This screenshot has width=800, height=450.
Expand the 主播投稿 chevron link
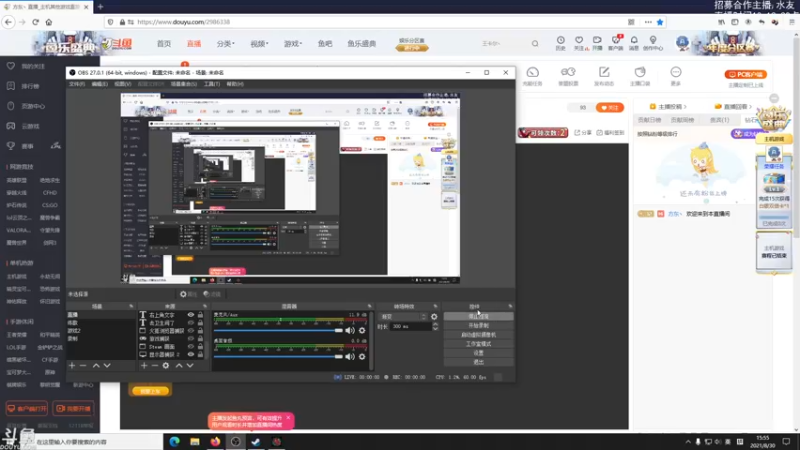click(x=668, y=107)
